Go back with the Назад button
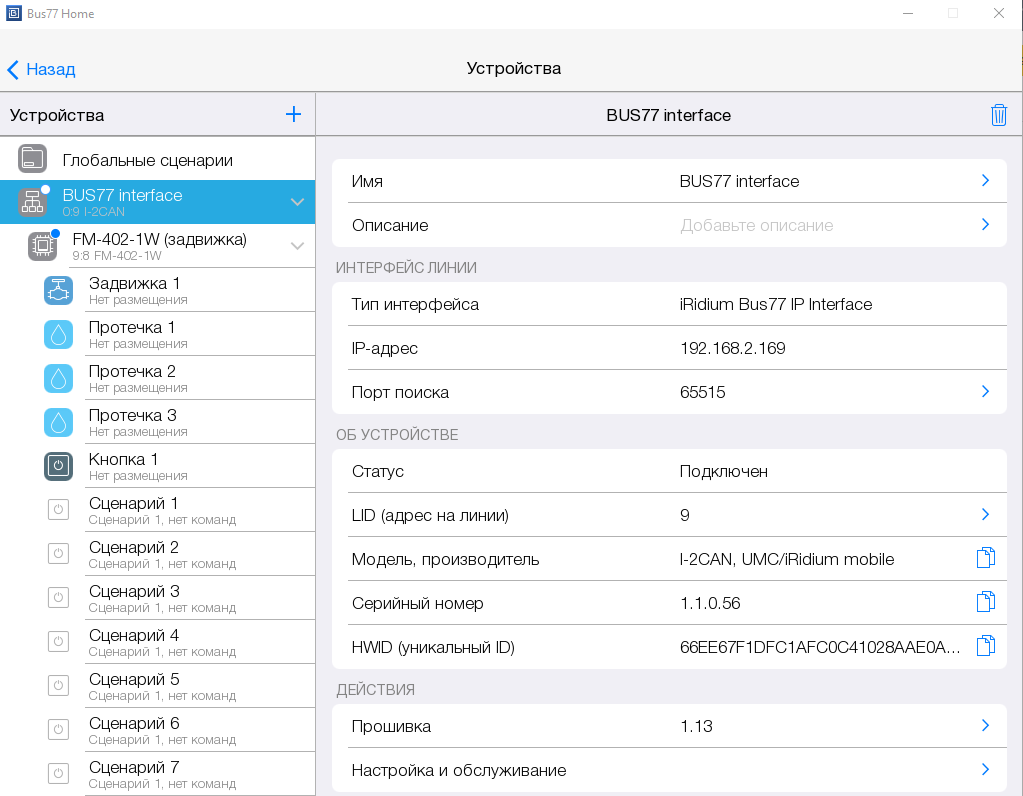The height and width of the screenshot is (796, 1023). coord(42,69)
